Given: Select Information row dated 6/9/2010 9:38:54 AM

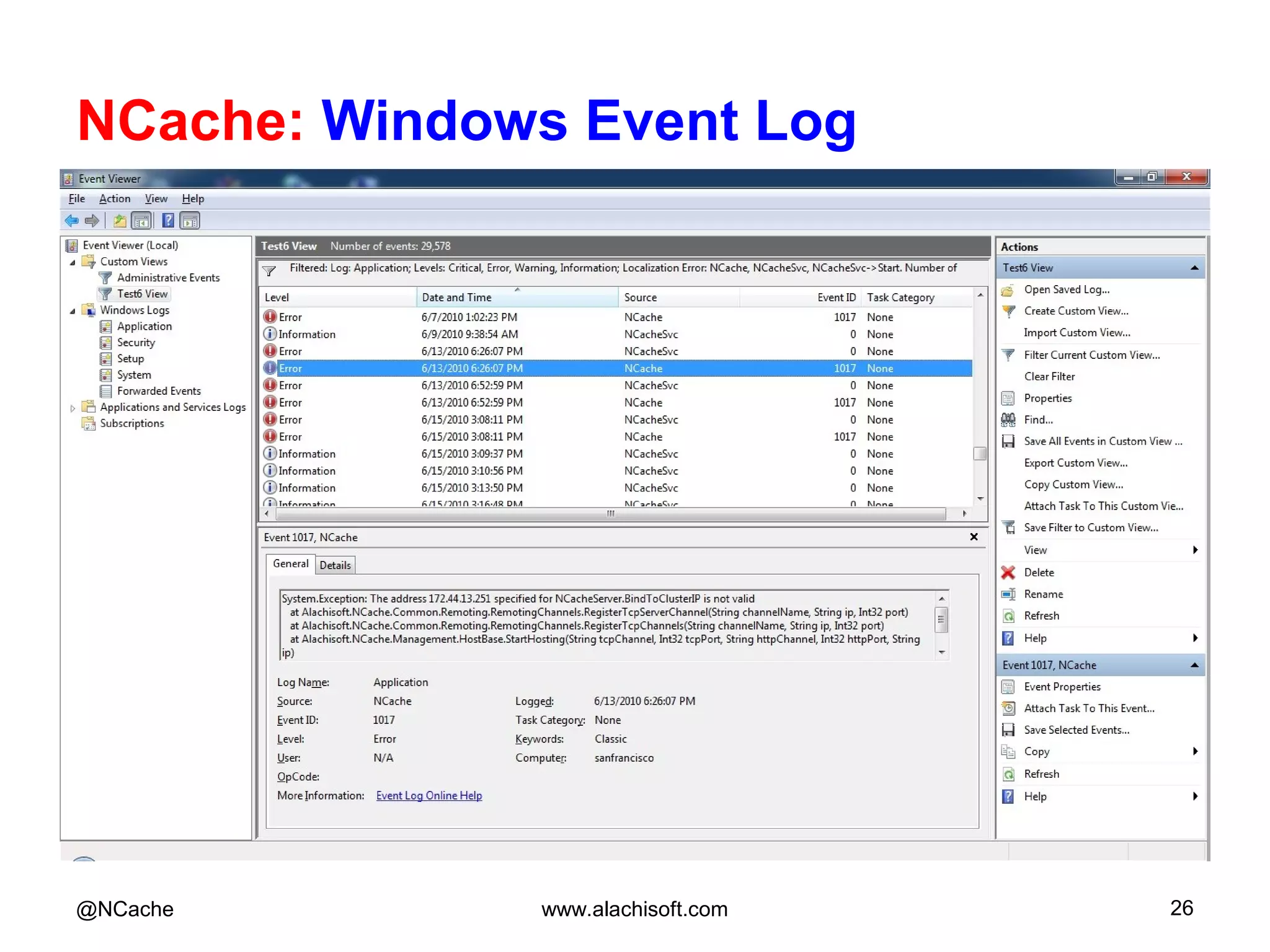Looking at the screenshot, I should click(616, 335).
